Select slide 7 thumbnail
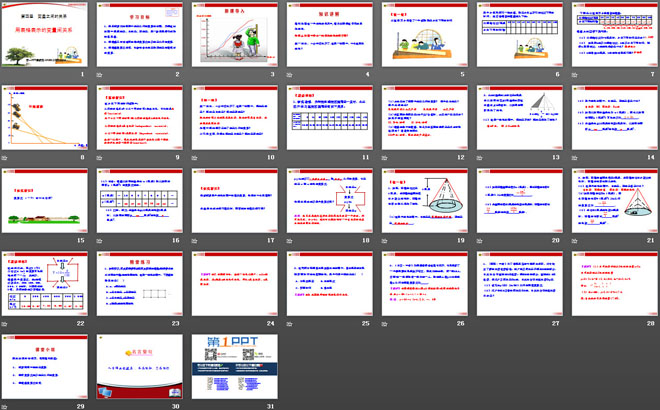The width and height of the screenshot is (660, 410). [x=615, y=35]
